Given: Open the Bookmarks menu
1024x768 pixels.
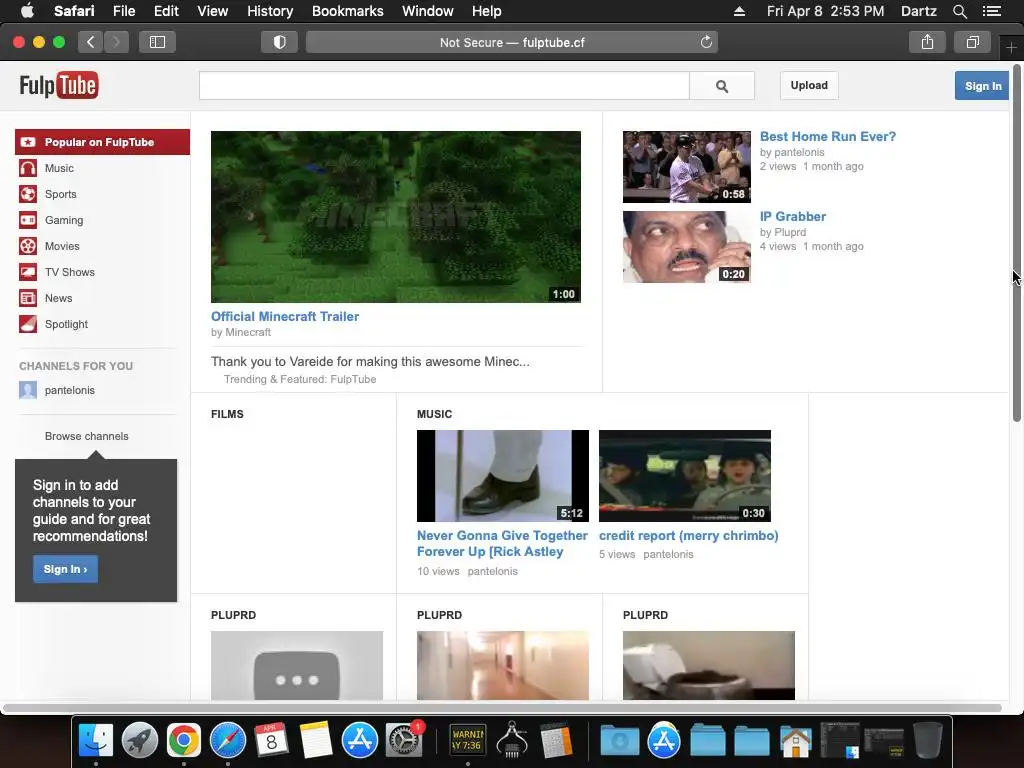Looking at the screenshot, I should pyautogui.click(x=347, y=11).
